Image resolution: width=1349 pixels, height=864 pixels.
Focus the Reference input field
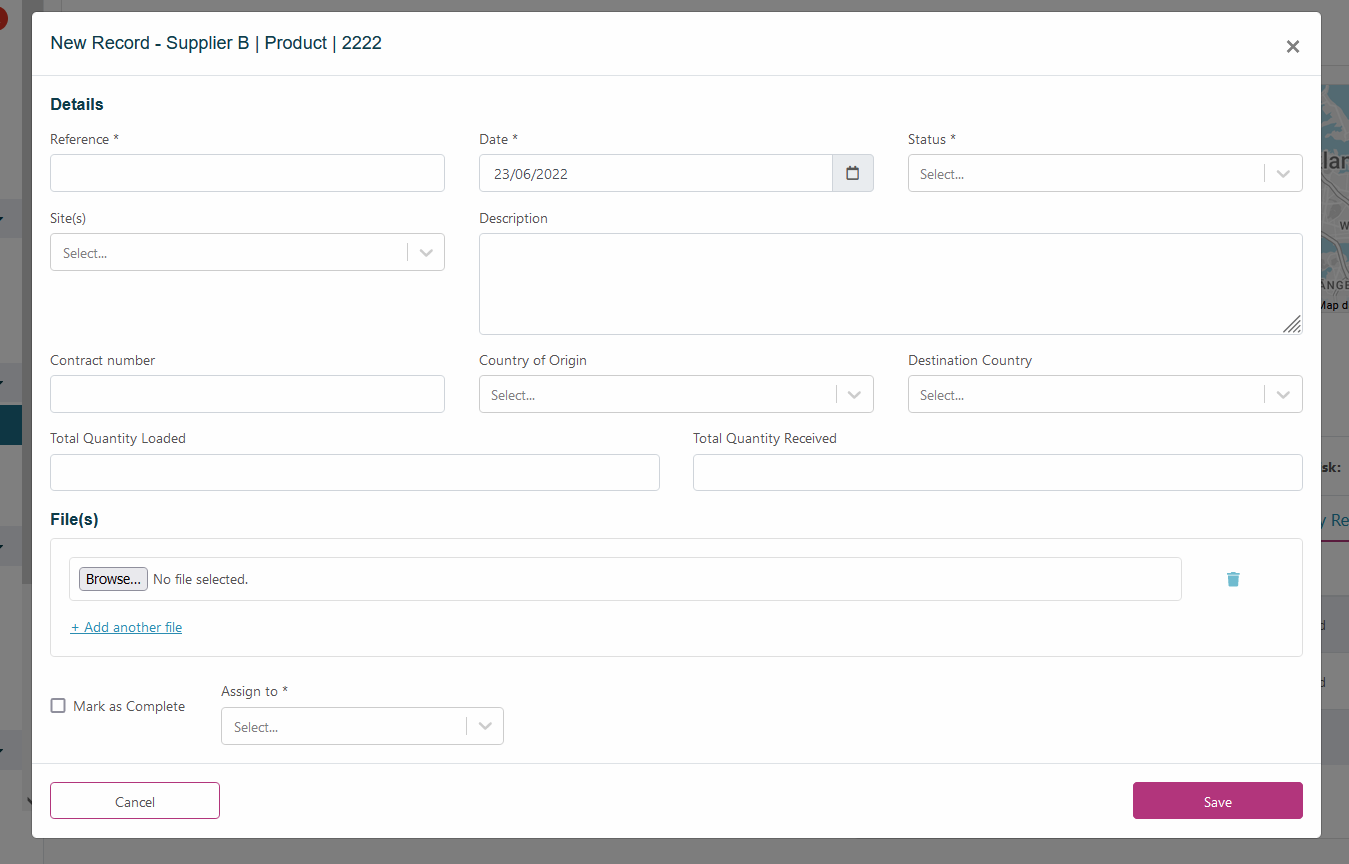(x=247, y=173)
